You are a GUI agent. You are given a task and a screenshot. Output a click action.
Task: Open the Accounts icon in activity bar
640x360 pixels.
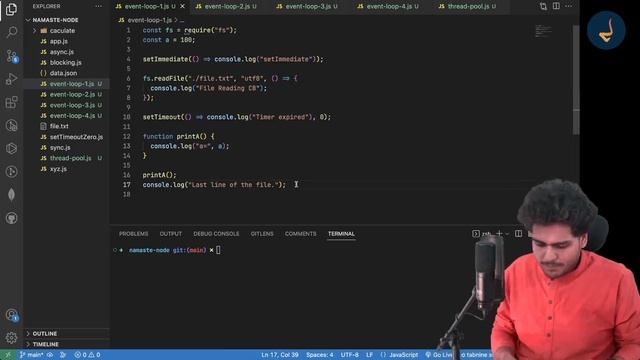point(11,315)
